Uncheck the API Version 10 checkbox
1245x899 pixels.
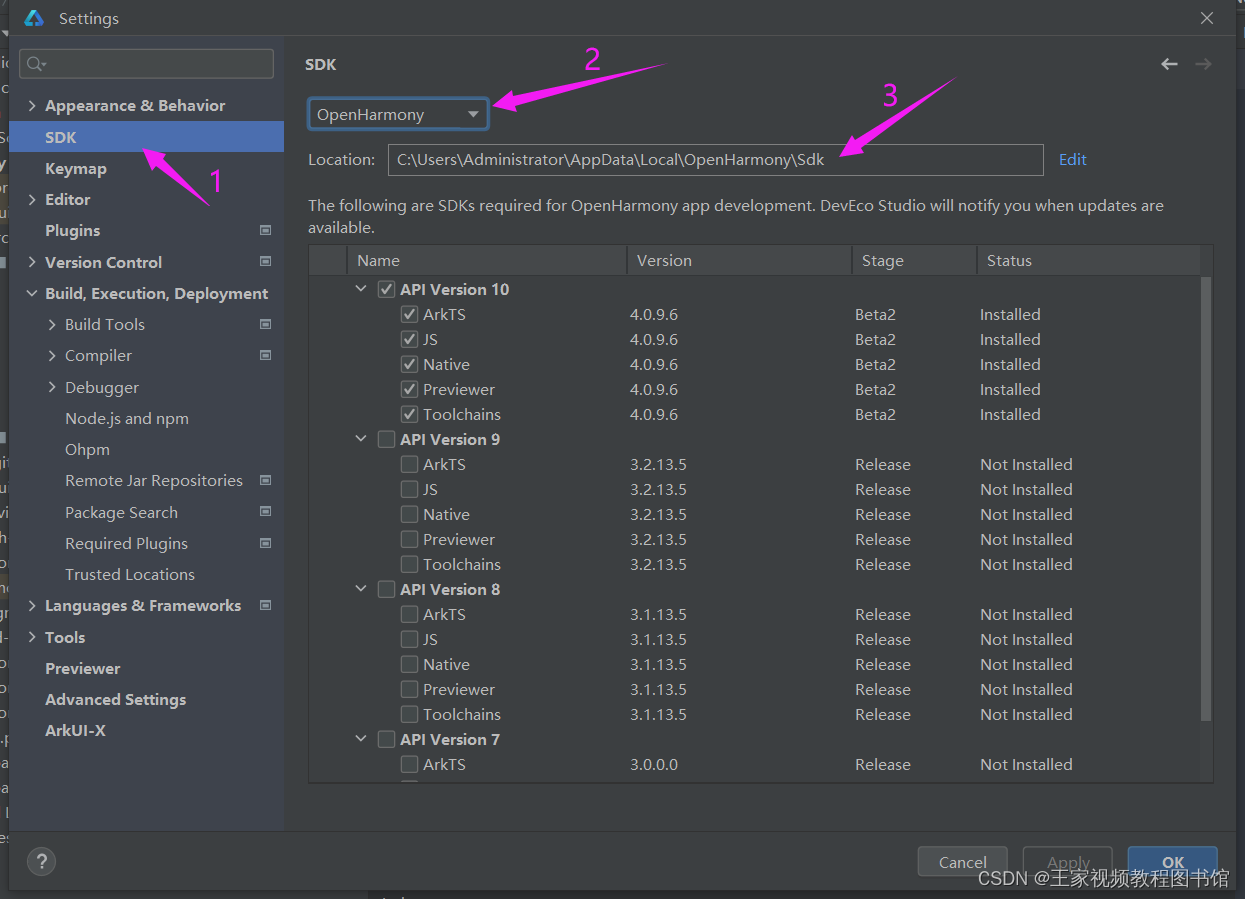(x=386, y=289)
